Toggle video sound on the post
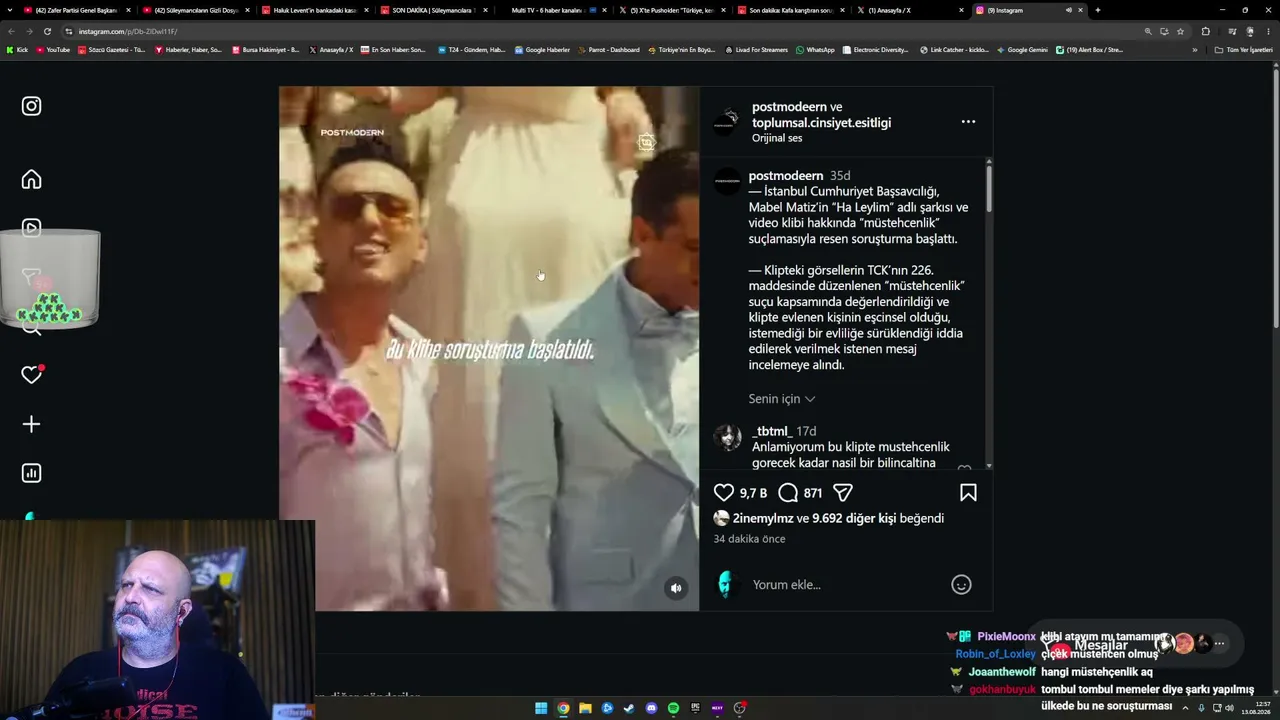Image resolution: width=1280 pixels, height=720 pixels. coord(676,588)
